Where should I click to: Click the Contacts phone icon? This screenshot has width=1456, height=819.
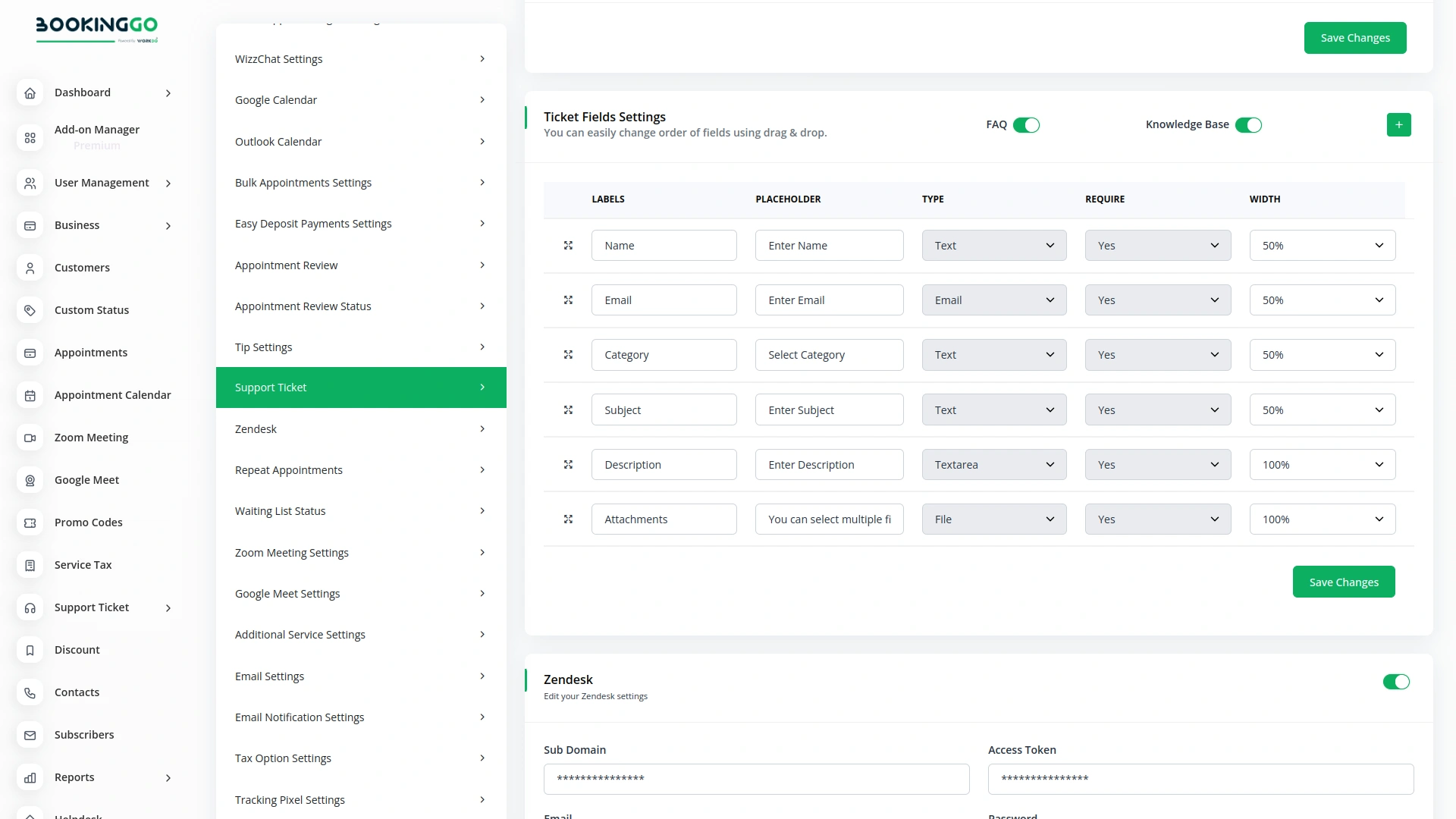point(30,692)
